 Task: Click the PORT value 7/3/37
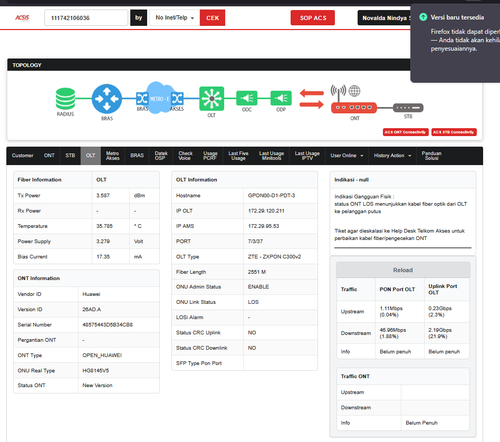click(x=255, y=241)
